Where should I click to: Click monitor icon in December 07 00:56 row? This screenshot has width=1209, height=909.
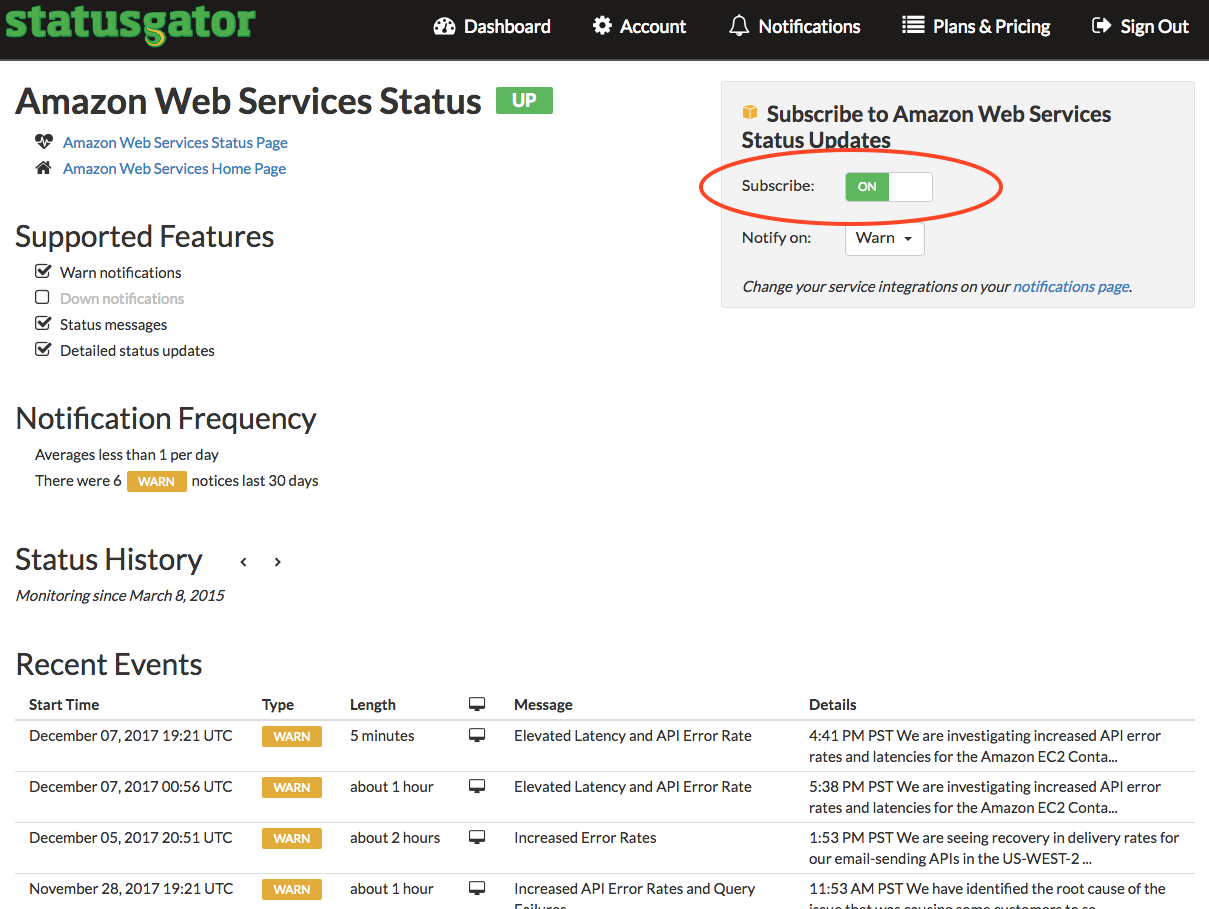477,786
